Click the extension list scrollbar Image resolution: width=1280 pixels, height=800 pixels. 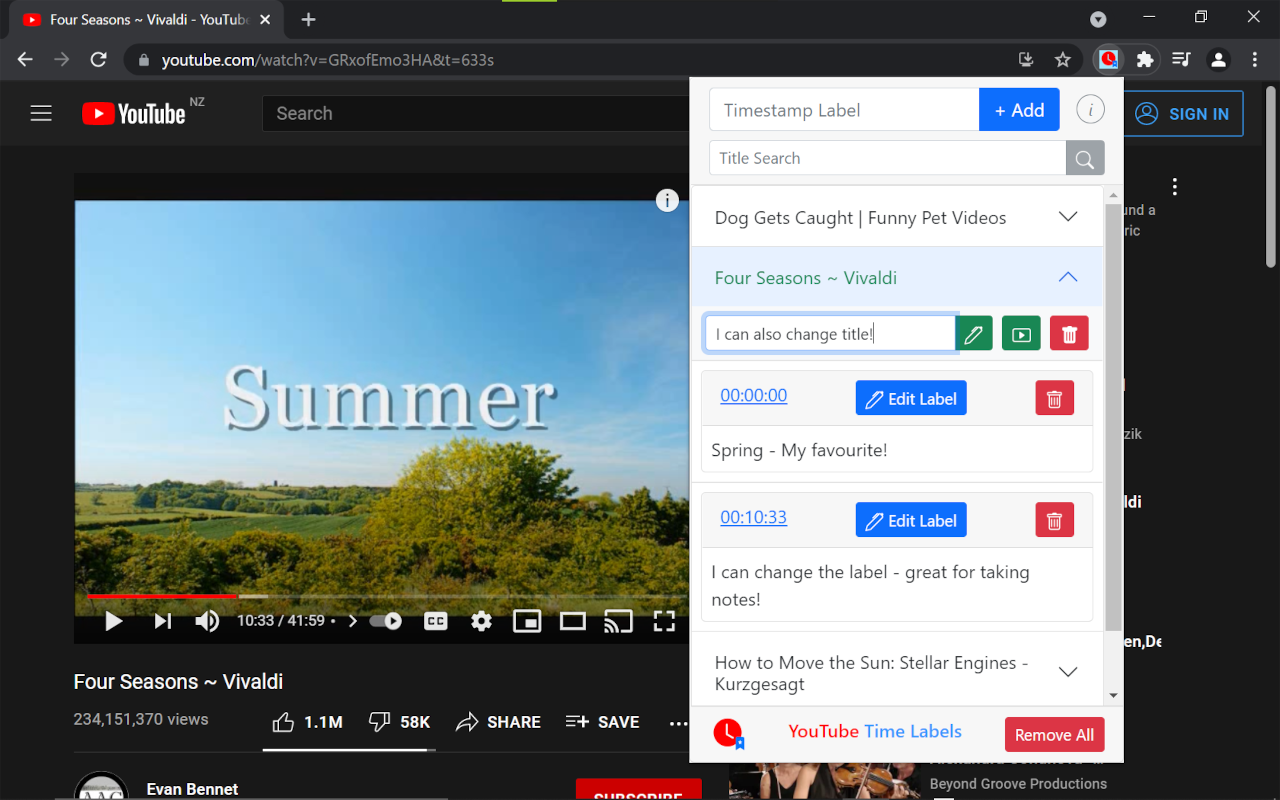pos(1113,417)
